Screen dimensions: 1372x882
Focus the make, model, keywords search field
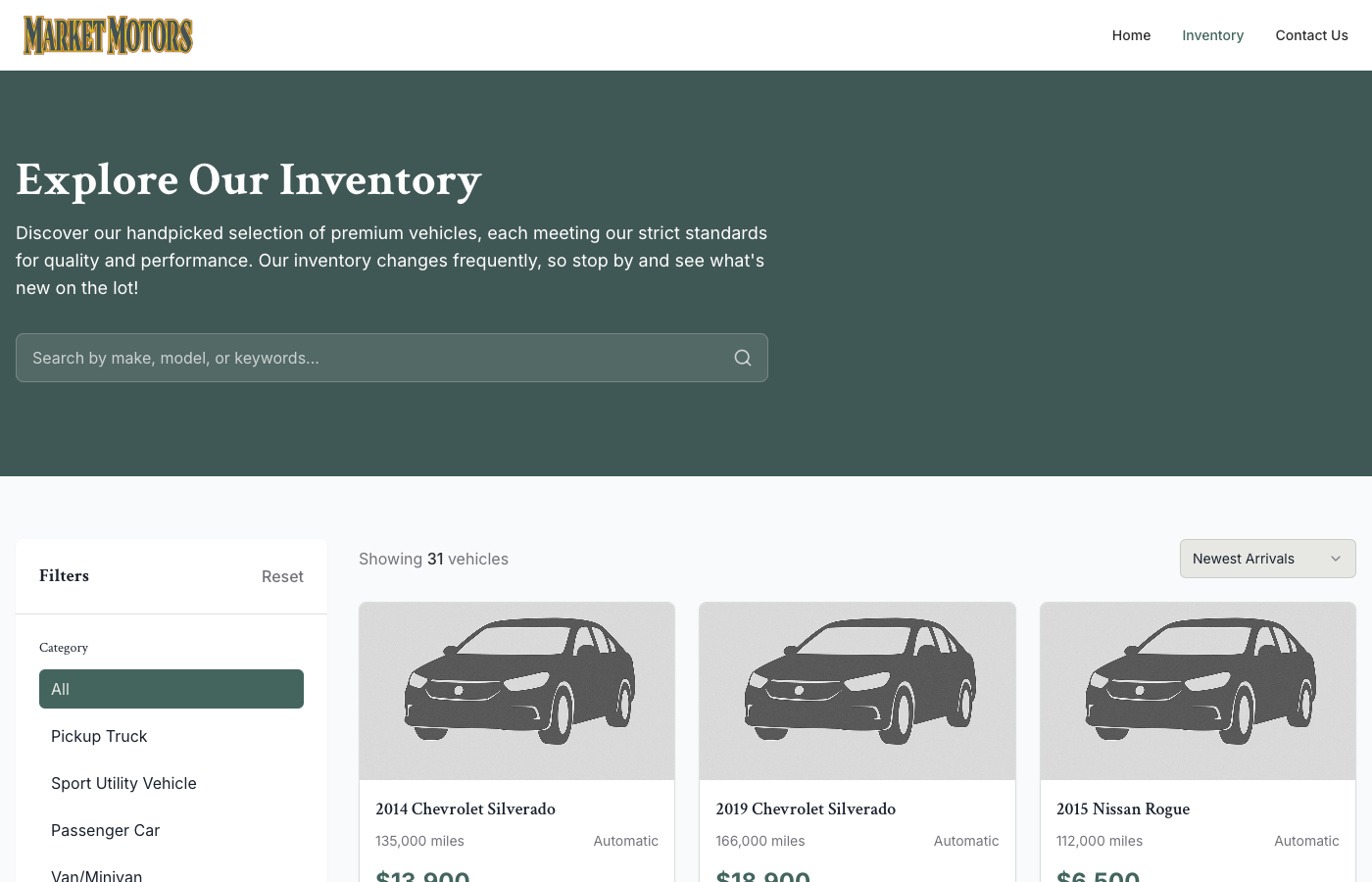392,358
